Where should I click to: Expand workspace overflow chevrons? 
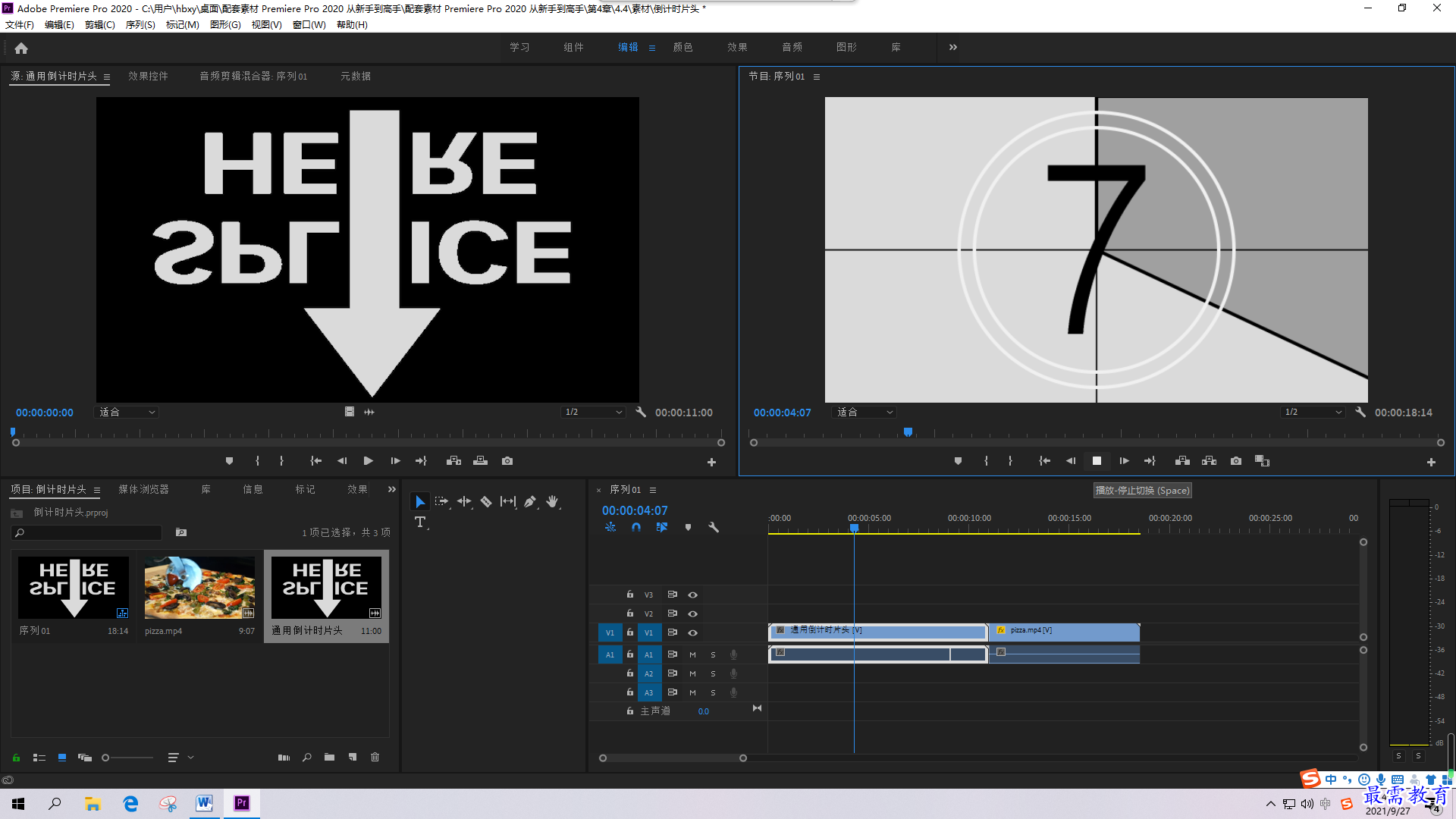click(x=953, y=47)
